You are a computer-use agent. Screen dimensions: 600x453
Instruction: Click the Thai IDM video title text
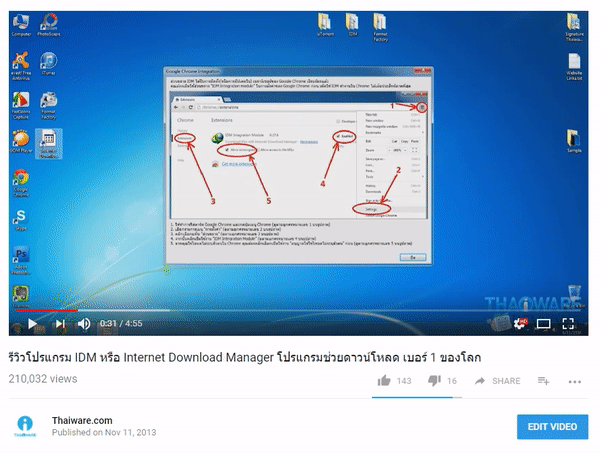(245, 357)
